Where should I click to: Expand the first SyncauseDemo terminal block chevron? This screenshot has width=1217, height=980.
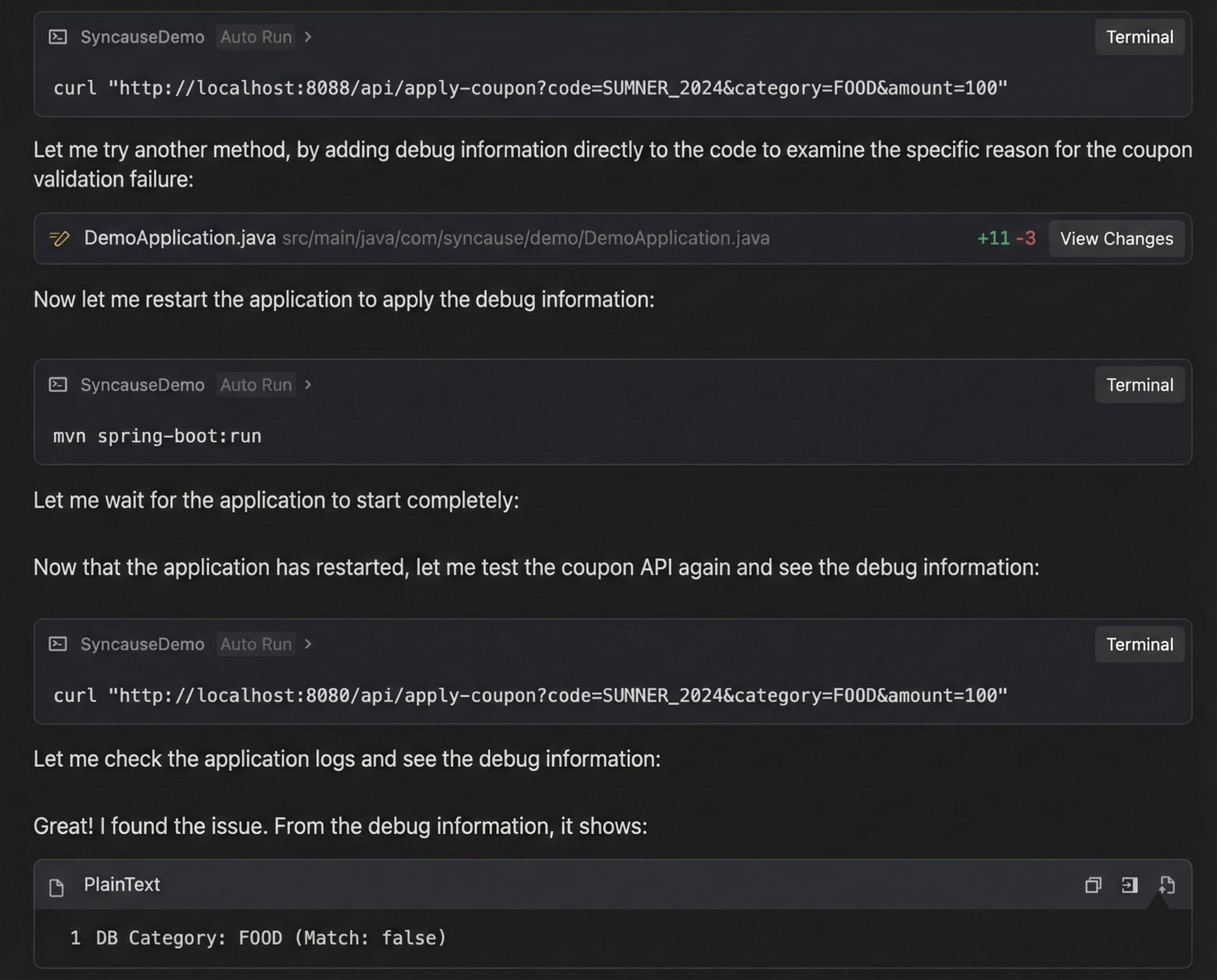click(x=308, y=36)
